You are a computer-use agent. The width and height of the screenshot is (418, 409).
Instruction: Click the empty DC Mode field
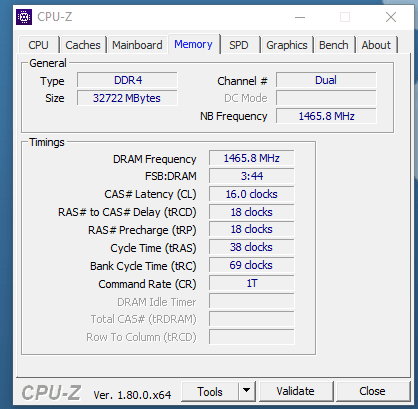point(326,98)
